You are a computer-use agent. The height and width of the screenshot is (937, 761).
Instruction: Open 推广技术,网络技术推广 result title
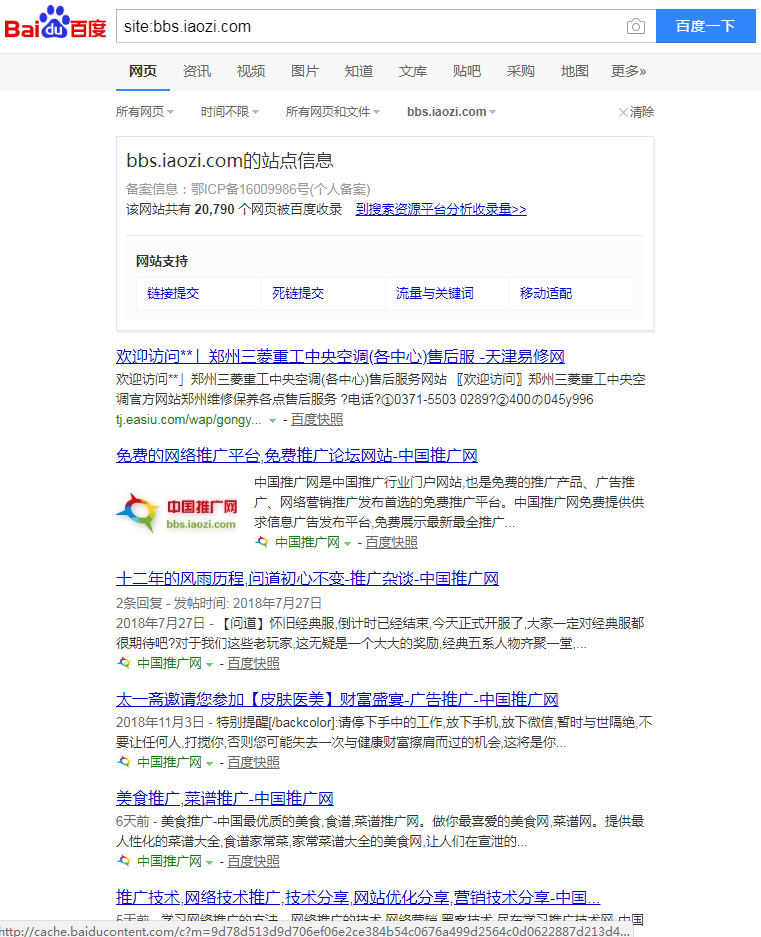[x=358, y=898]
